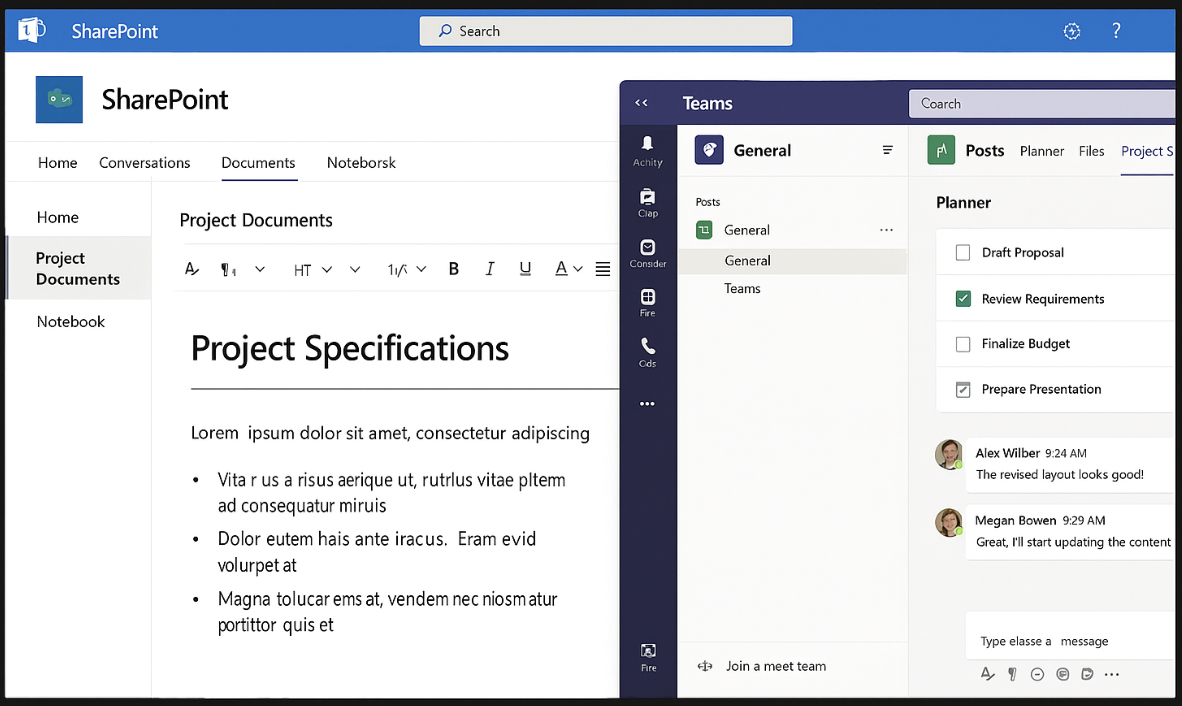Check the Finalize Budget checkbox
1182x706 pixels.
click(x=963, y=344)
